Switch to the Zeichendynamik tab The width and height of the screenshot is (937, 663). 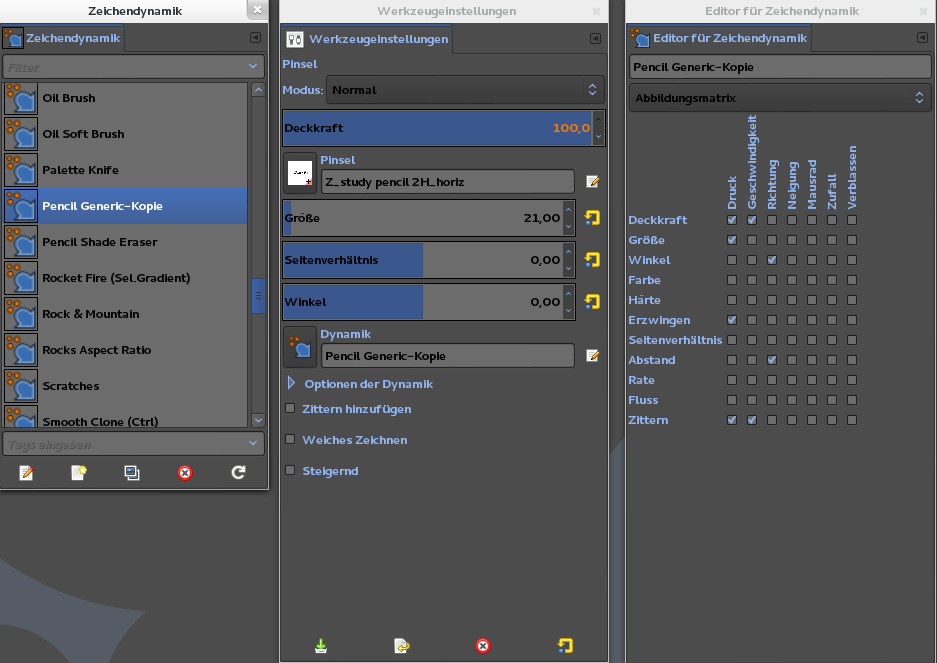(x=62, y=38)
